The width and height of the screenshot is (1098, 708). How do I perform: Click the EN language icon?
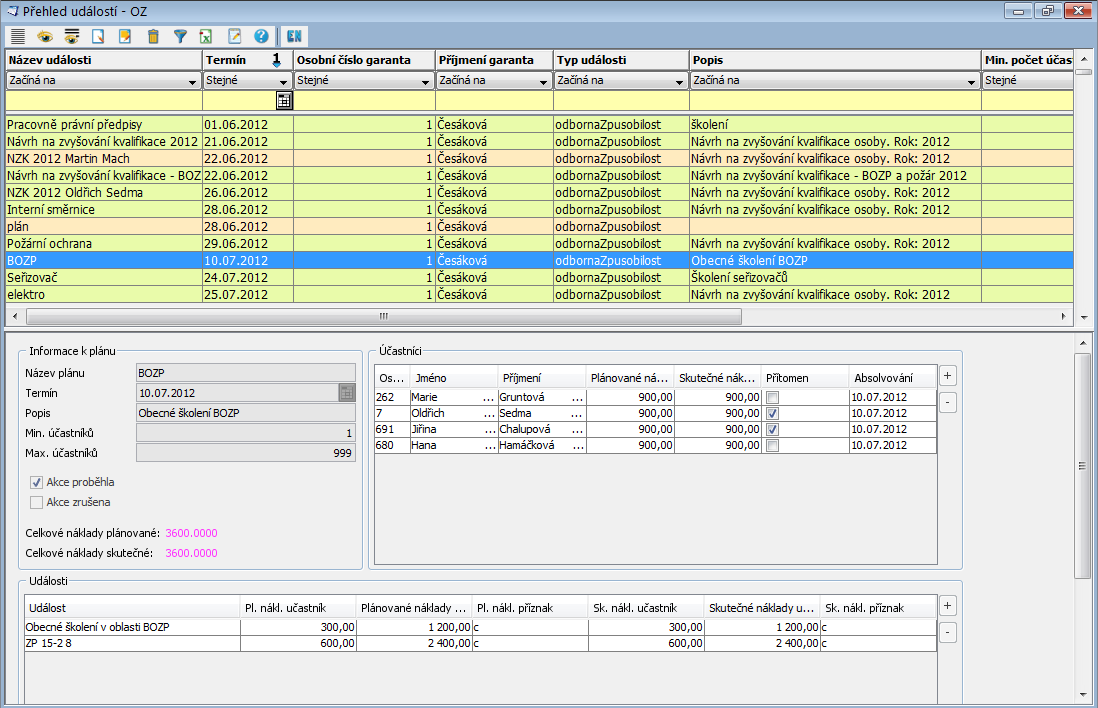coord(295,36)
